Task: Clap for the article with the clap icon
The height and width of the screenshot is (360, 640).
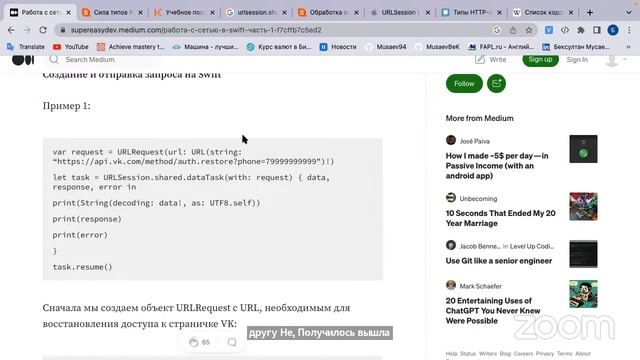Action: [193, 342]
